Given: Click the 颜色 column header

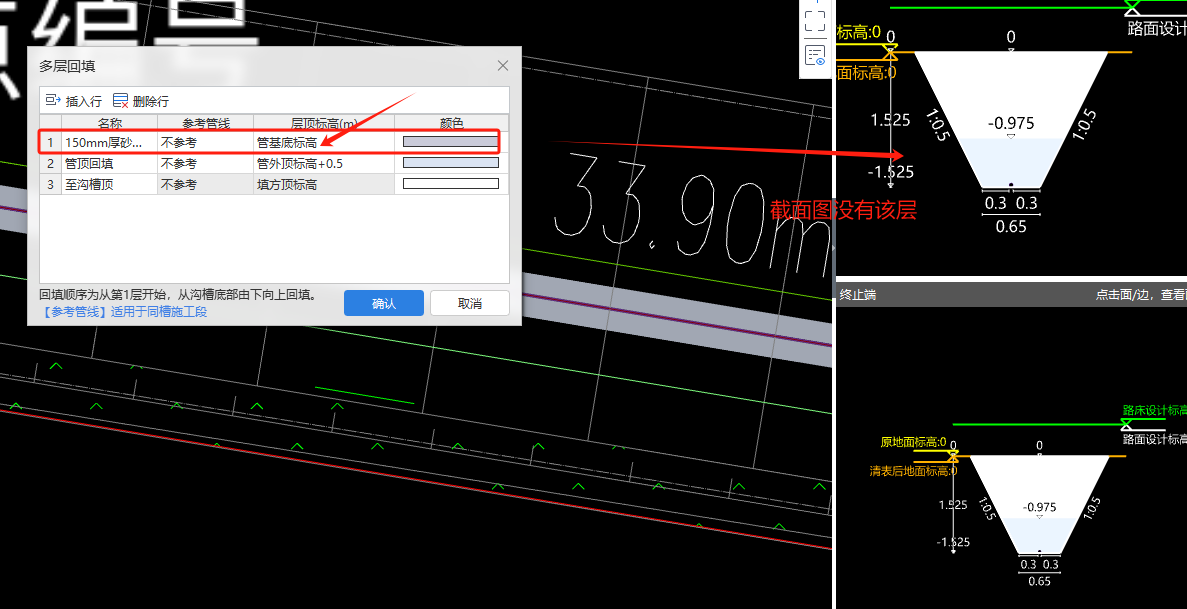Looking at the screenshot, I should [451, 123].
